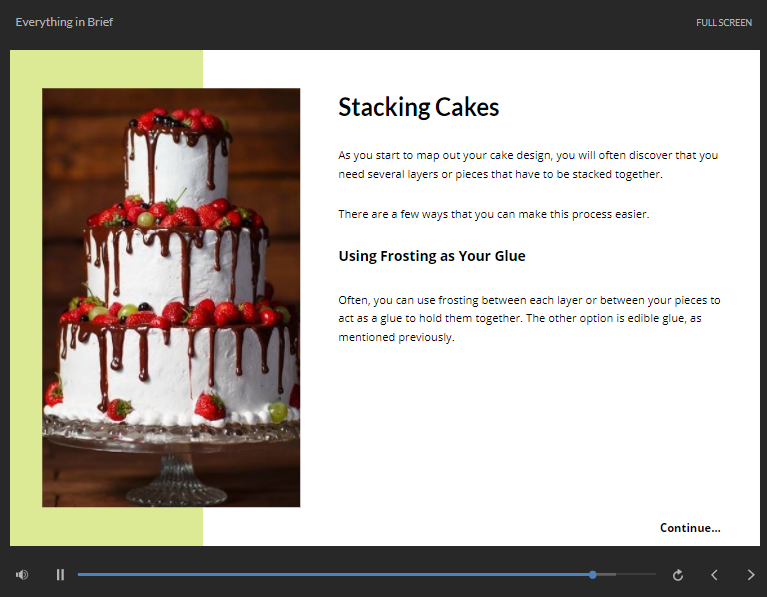Click the blue seekbar progress handle
Viewport: 767px width, 597px height.
pos(592,574)
